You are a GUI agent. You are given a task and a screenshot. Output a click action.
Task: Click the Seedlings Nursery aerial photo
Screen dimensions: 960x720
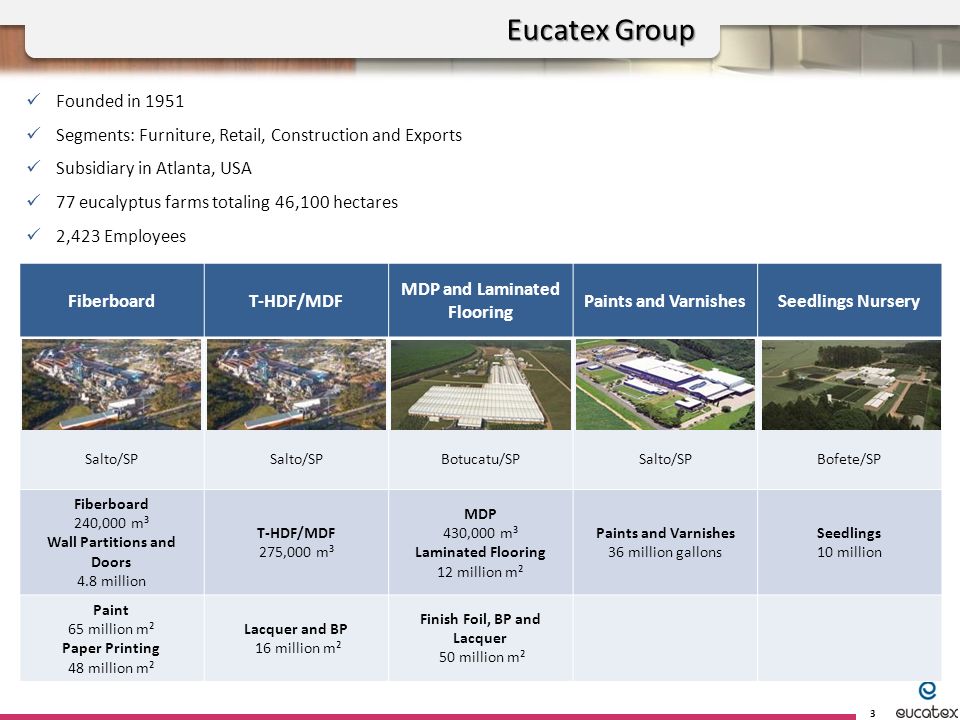tap(851, 384)
